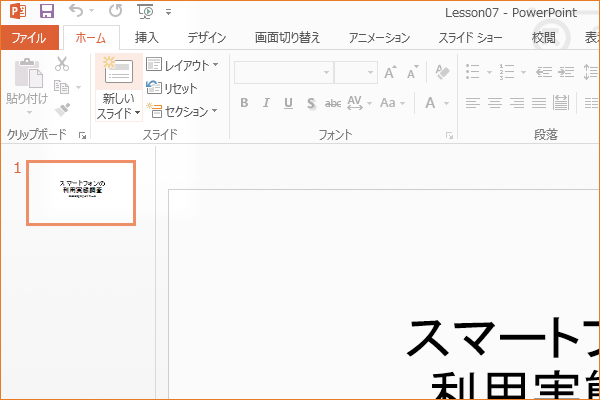Toggle Text Shadow formatting
This screenshot has width=600, height=400.
coord(311,103)
